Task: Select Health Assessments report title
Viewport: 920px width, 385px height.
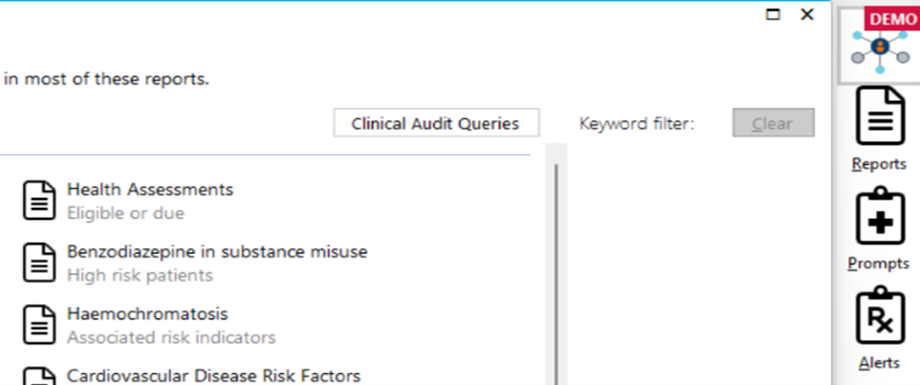Action: 150,190
